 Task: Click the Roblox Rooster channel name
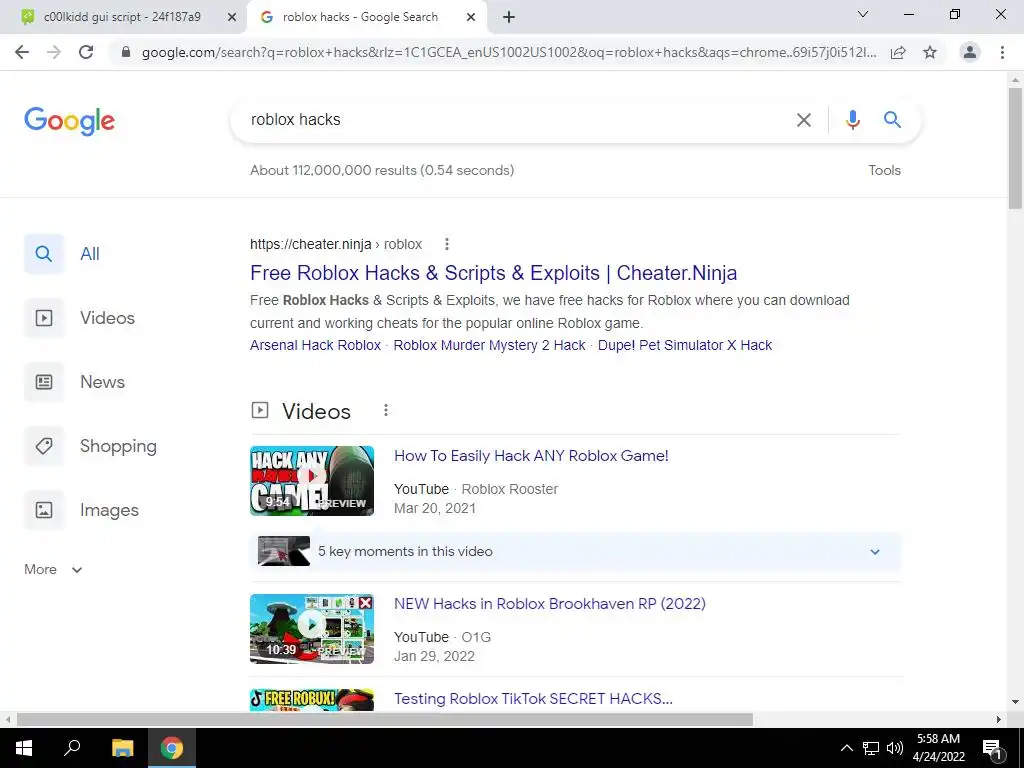point(509,489)
